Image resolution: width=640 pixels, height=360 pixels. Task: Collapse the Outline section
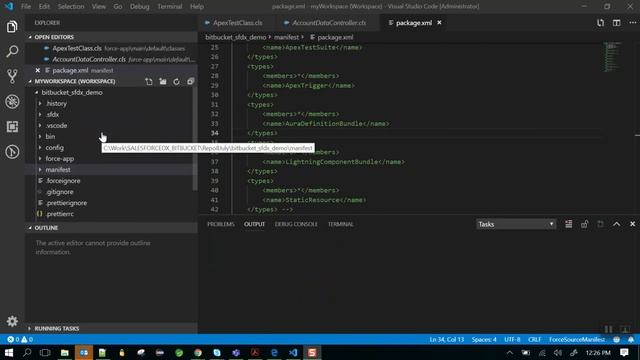[x=111, y=228]
